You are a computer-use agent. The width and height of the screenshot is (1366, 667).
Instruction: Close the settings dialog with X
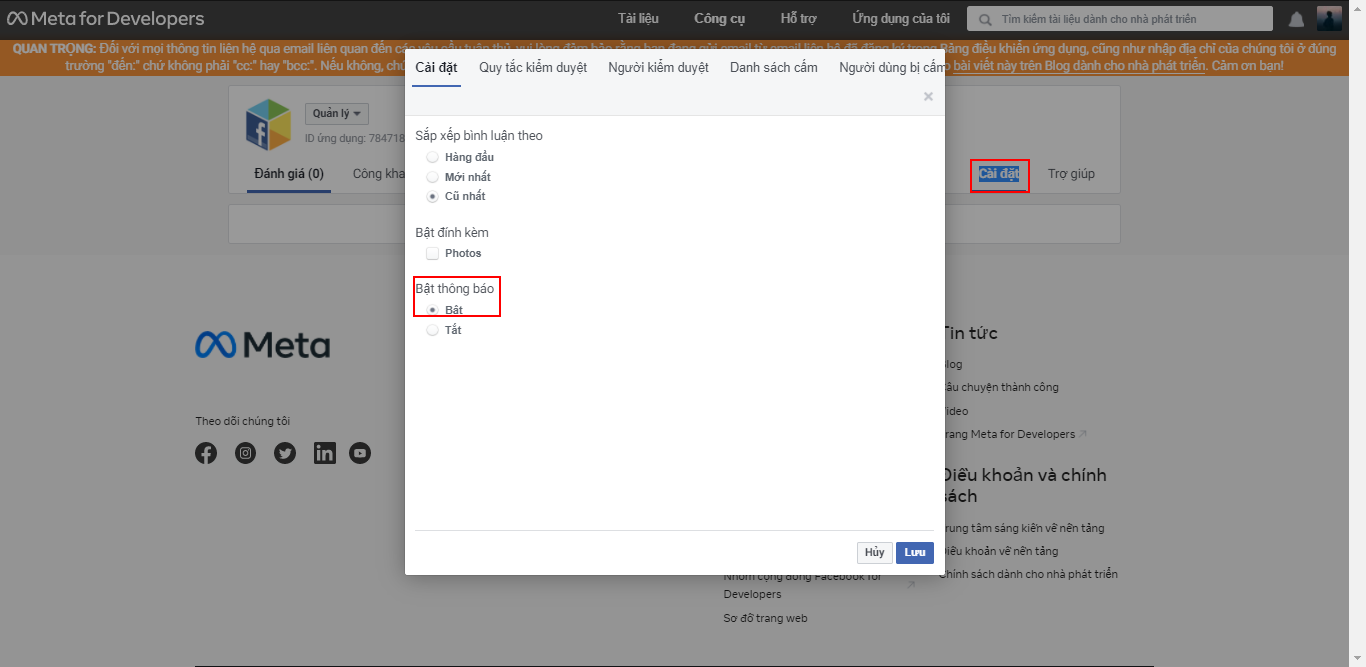coord(928,97)
